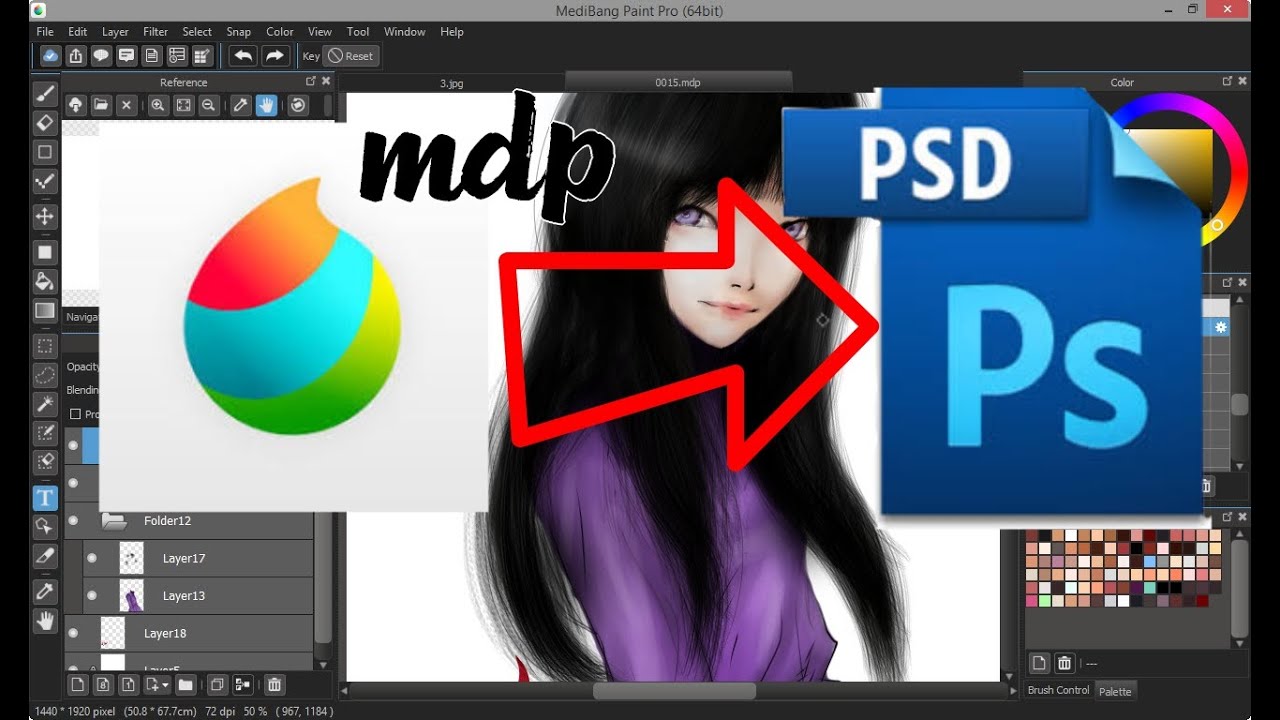Select the Select Pen tool
This screenshot has height=720, width=1280.
click(45, 433)
